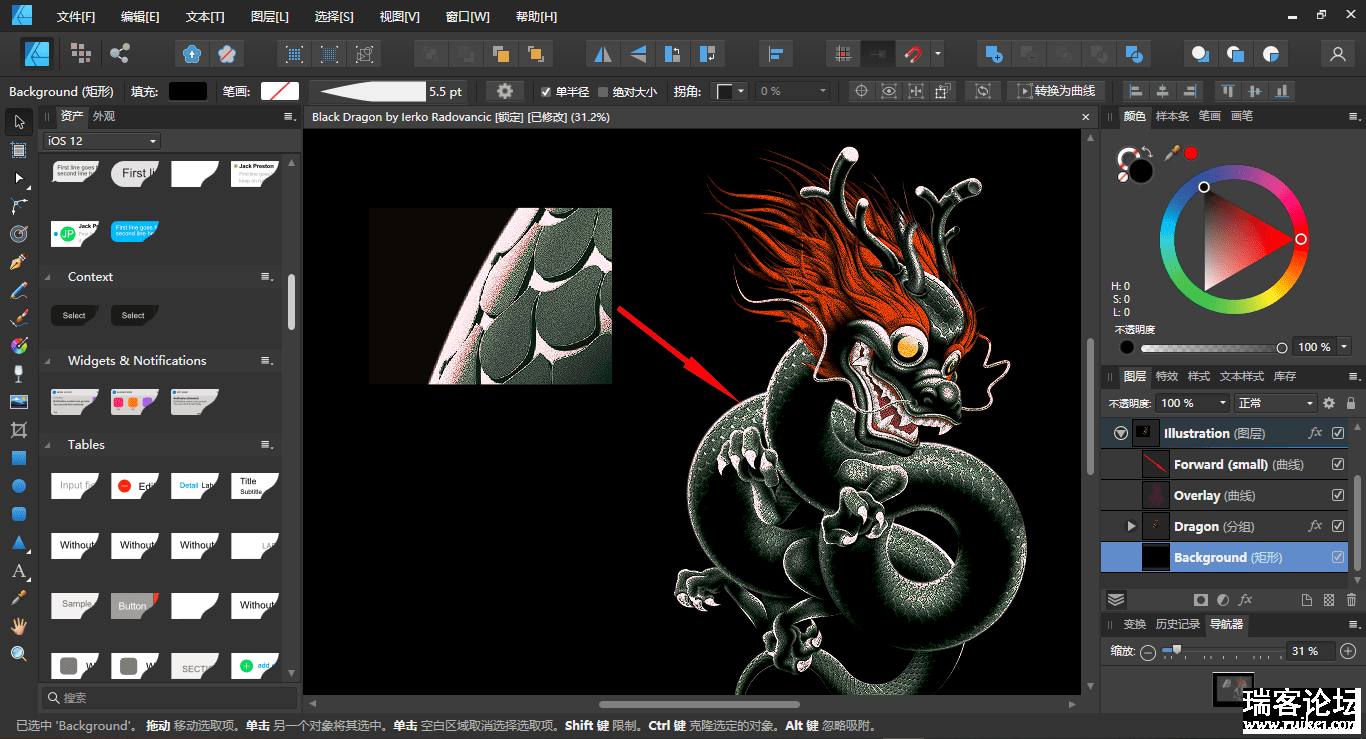1366x739 pixels.
Task: Click the black fill color swatch
Action: 188,91
